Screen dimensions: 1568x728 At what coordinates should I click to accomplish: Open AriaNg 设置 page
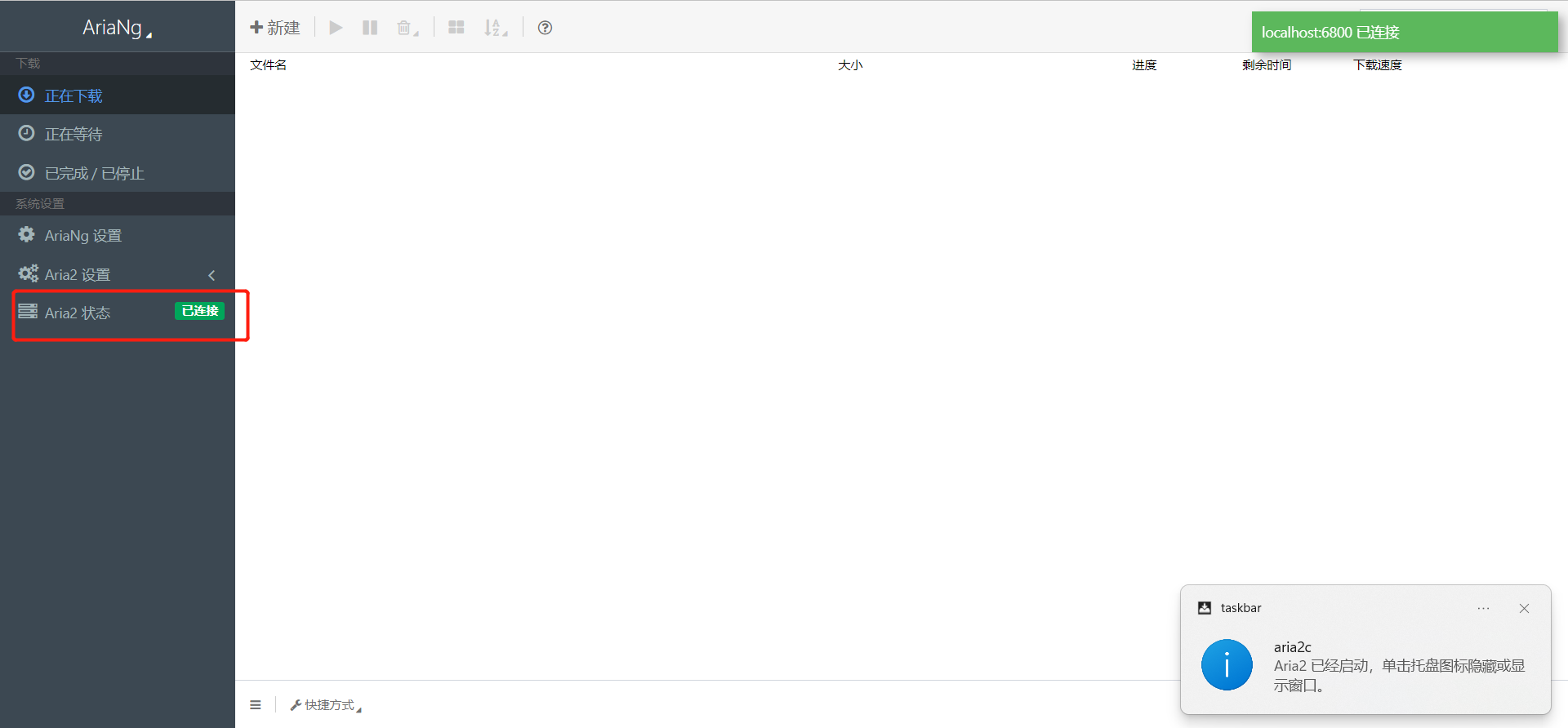pyautogui.click(x=118, y=235)
